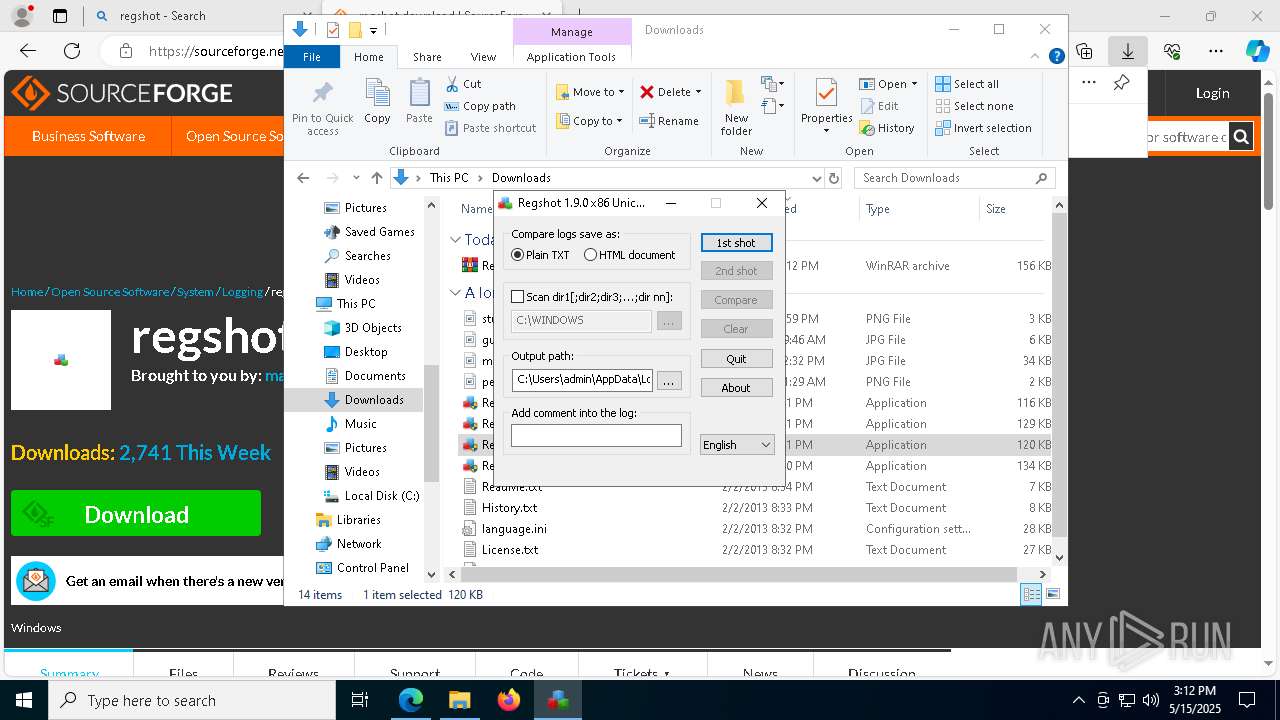The image size is (1280, 720).
Task: Click Windows Start button
Action: pos(23,700)
